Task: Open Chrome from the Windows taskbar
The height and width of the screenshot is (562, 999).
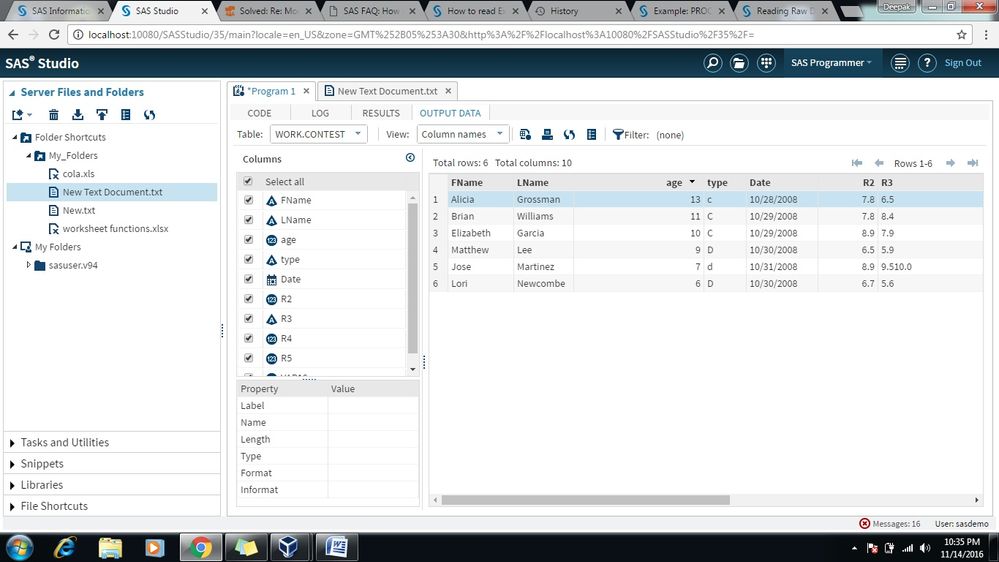Action: pos(201,547)
